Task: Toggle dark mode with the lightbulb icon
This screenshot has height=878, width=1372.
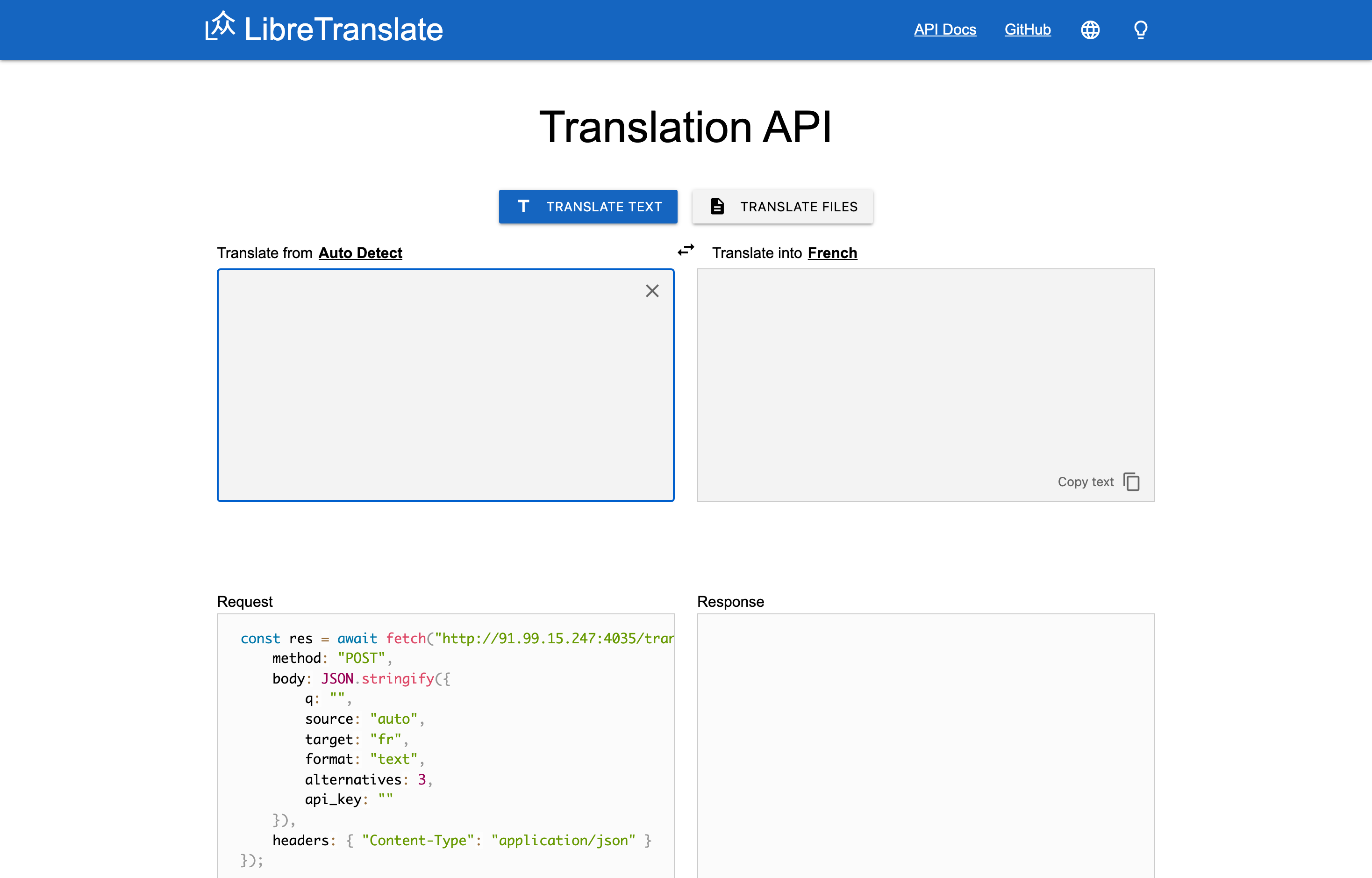Action: [x=1141, y=29]
